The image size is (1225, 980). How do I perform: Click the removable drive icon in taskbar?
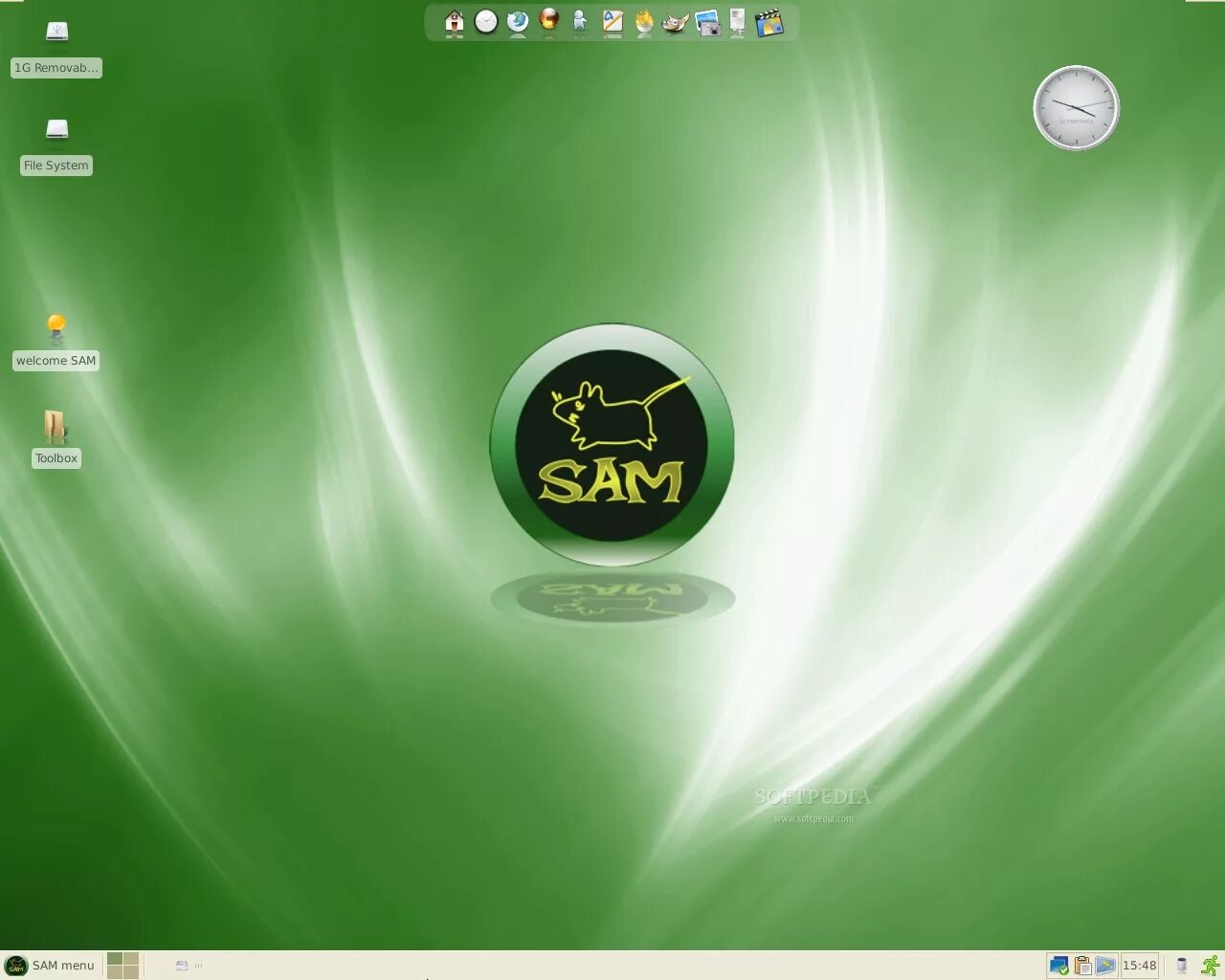(x=182, y=966)
